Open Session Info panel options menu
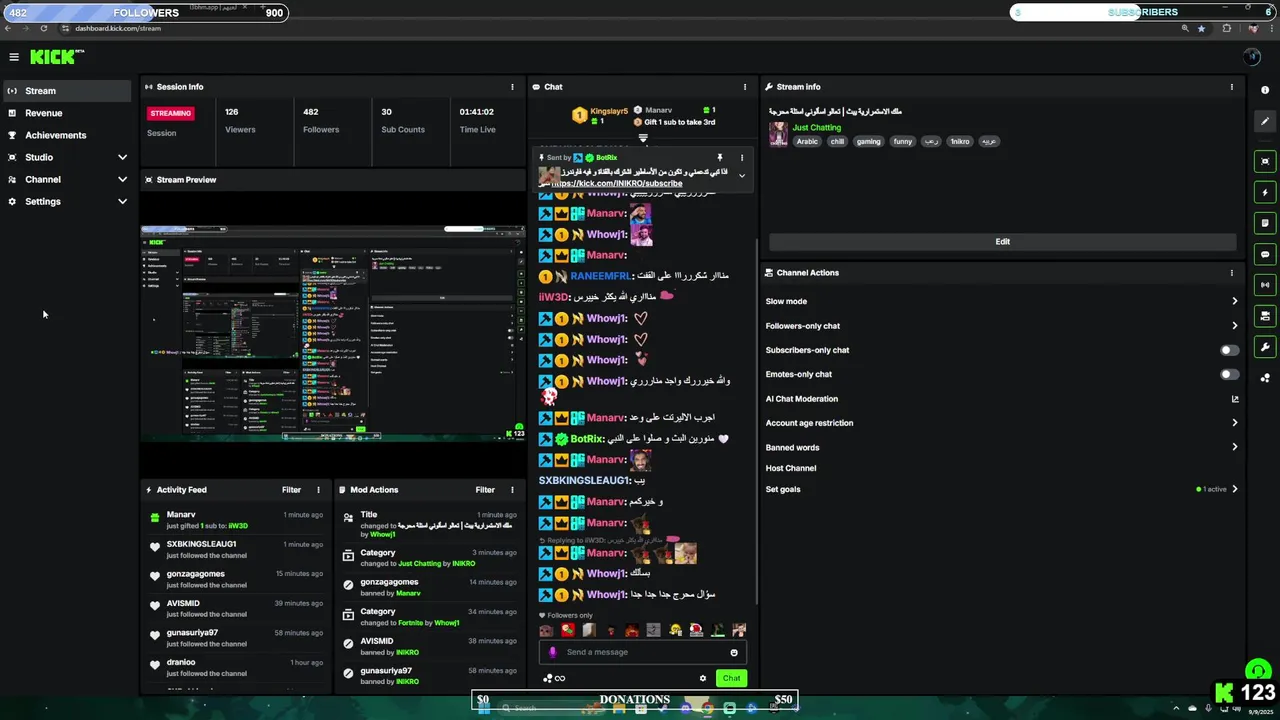 (x=512, y=87)
